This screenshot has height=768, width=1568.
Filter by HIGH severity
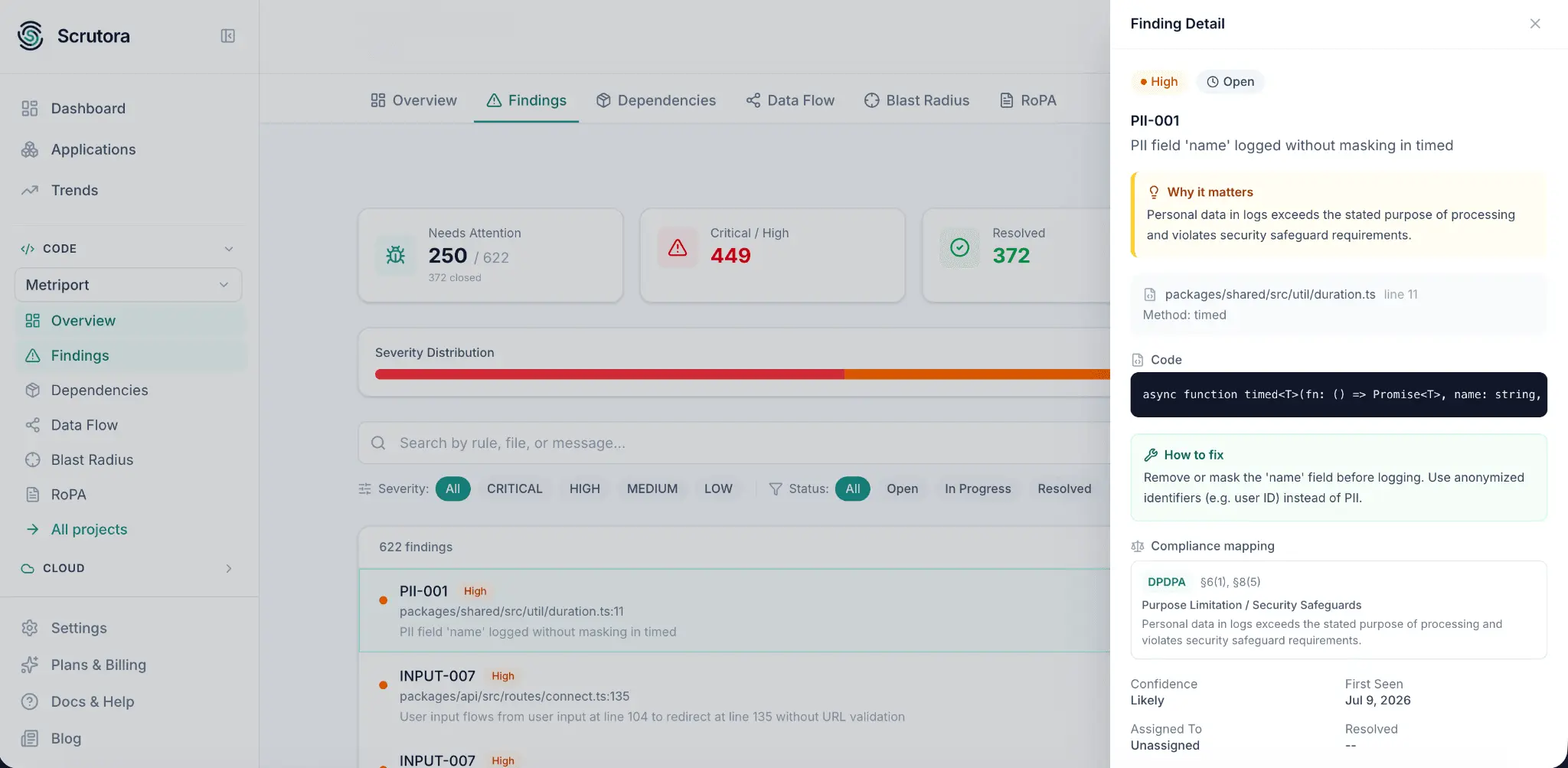584,489
